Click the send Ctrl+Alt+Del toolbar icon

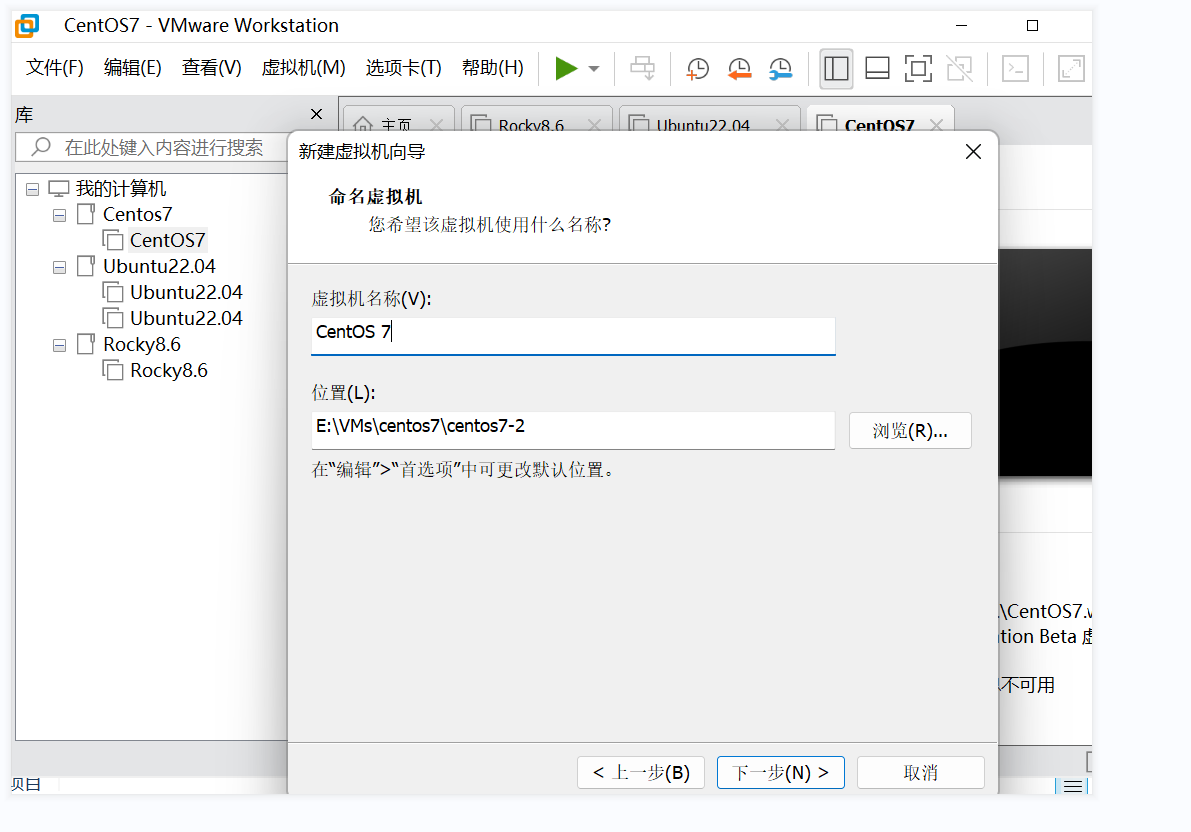[643, 68]
